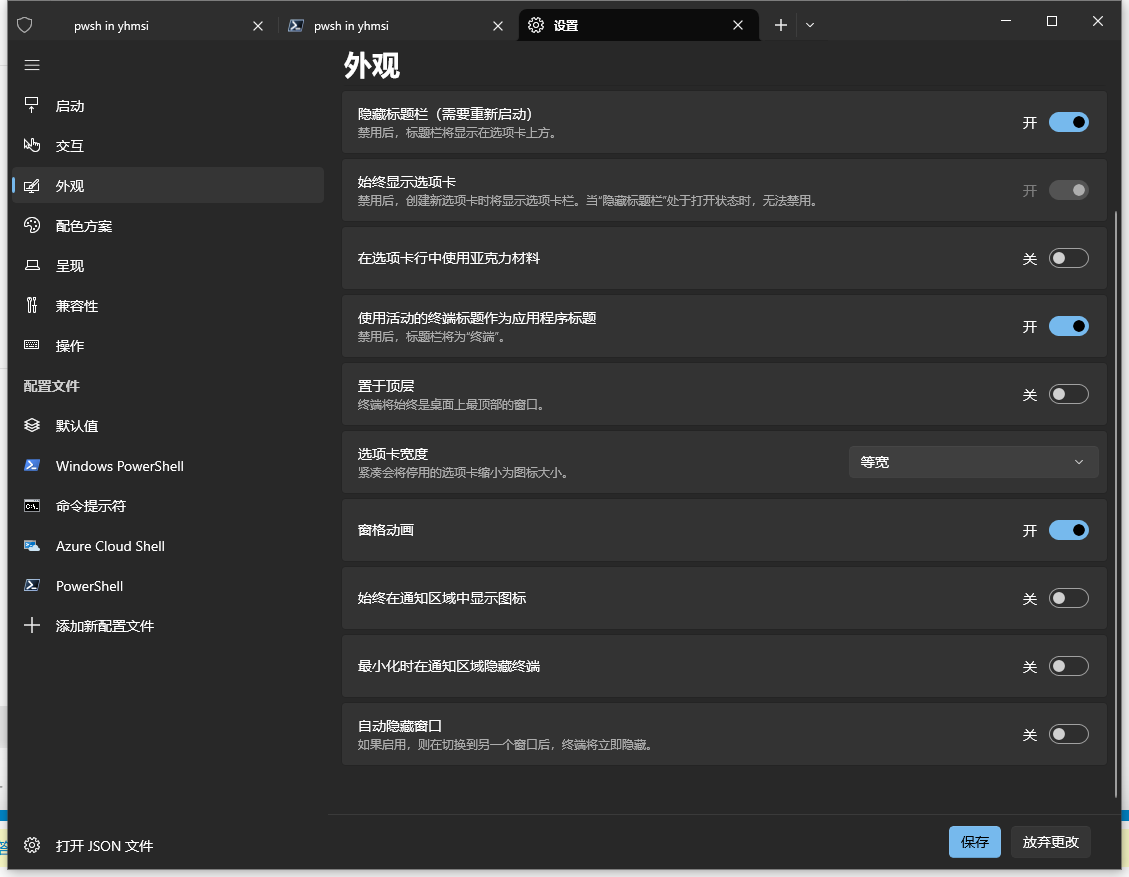Click the 配置文件 section header

(x=51, y=386)
